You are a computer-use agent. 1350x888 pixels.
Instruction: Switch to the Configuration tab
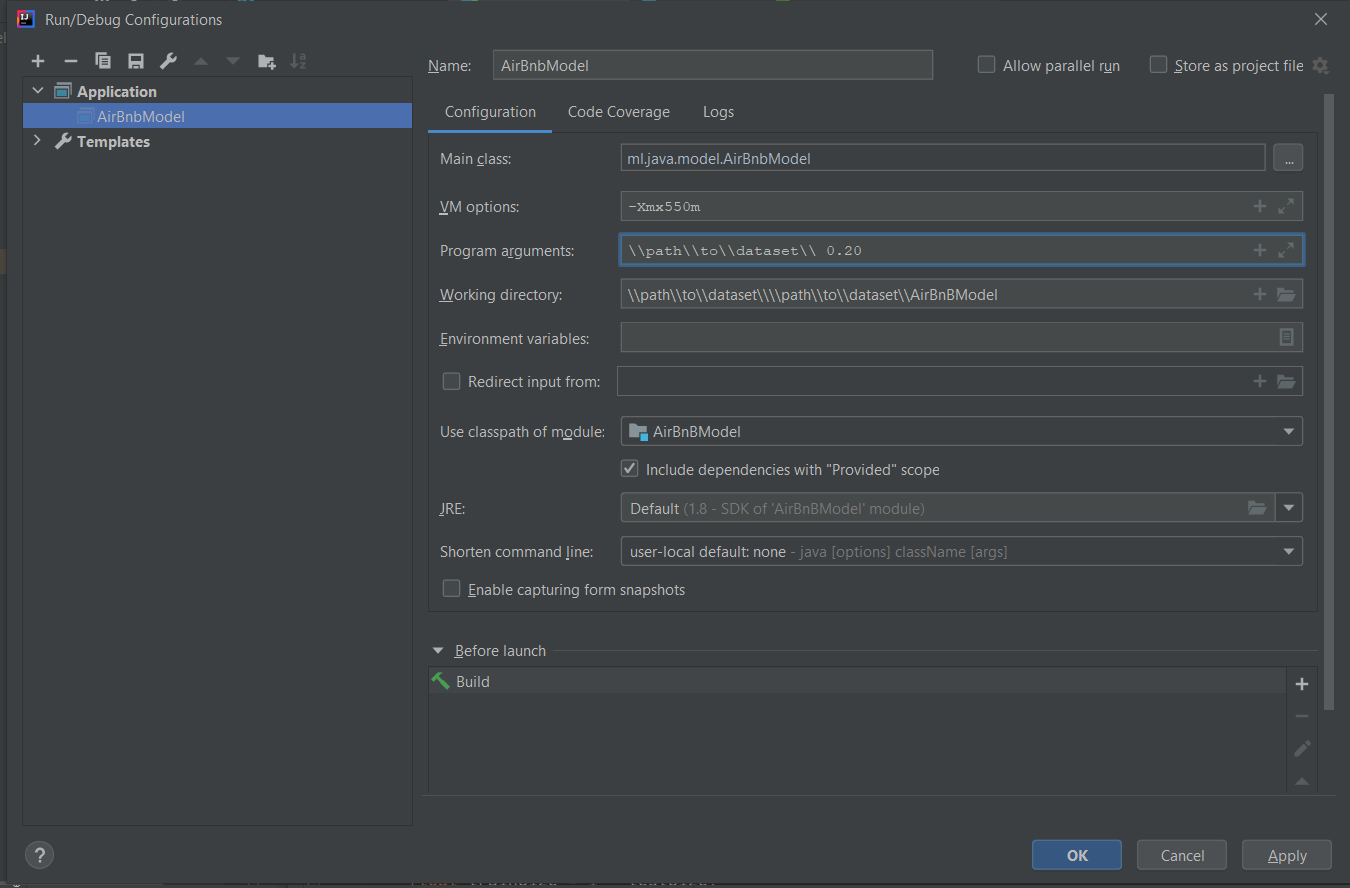(490, 112)
